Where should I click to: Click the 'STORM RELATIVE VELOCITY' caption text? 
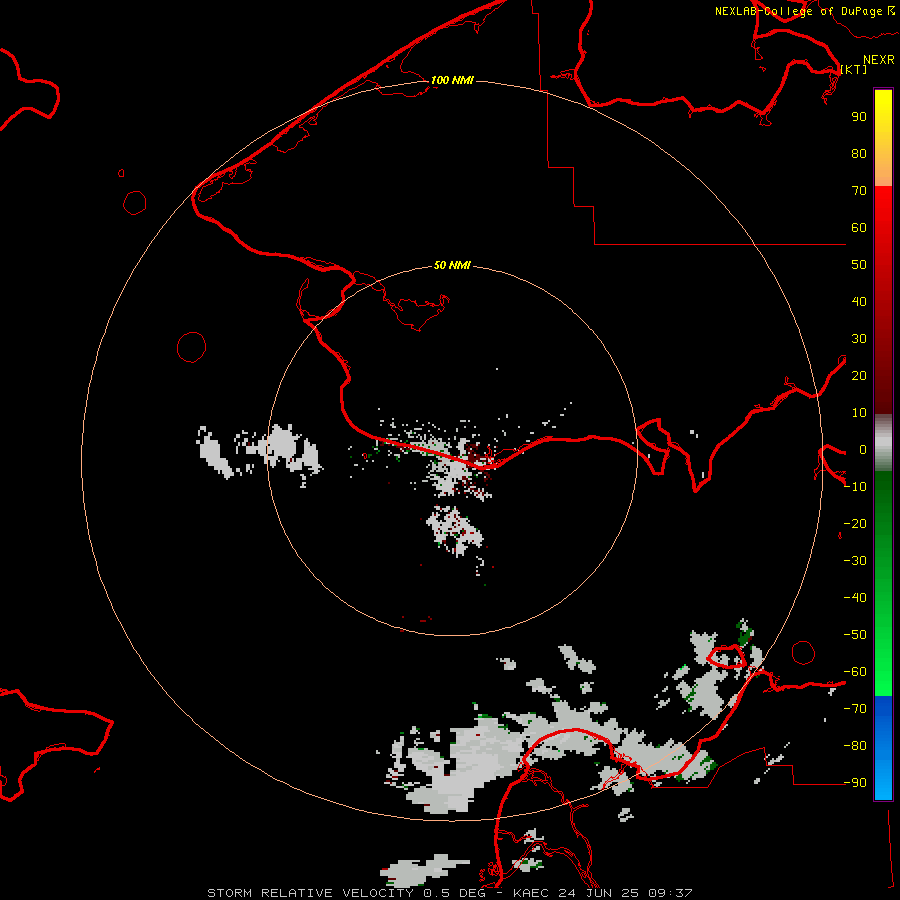[x=310, y=893]
